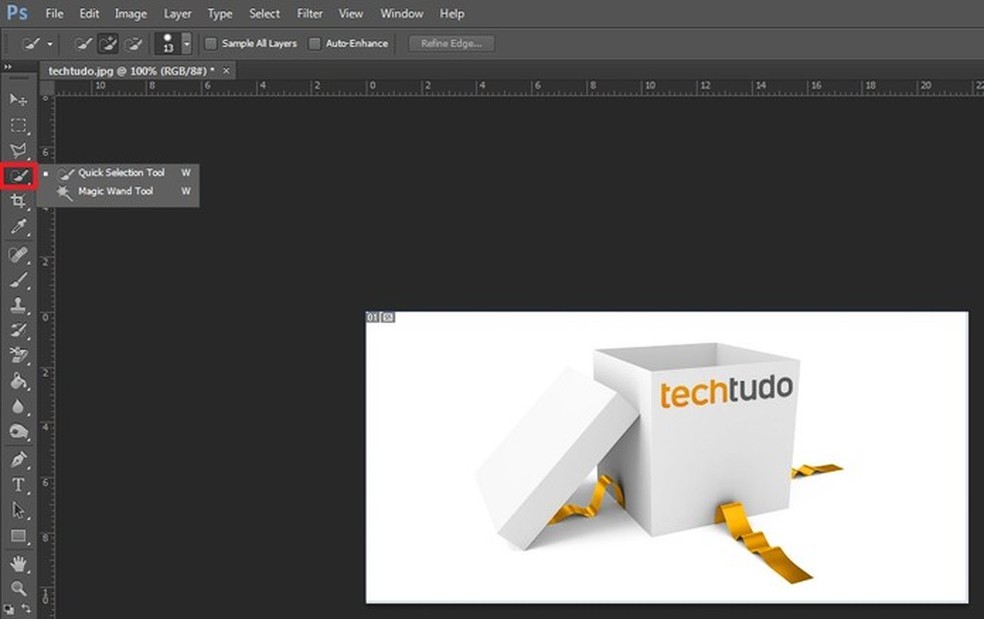The width and height of the screenshot is (984, 619).
Task: Activate the Zoom tool
Action: [x=16, y=588]
